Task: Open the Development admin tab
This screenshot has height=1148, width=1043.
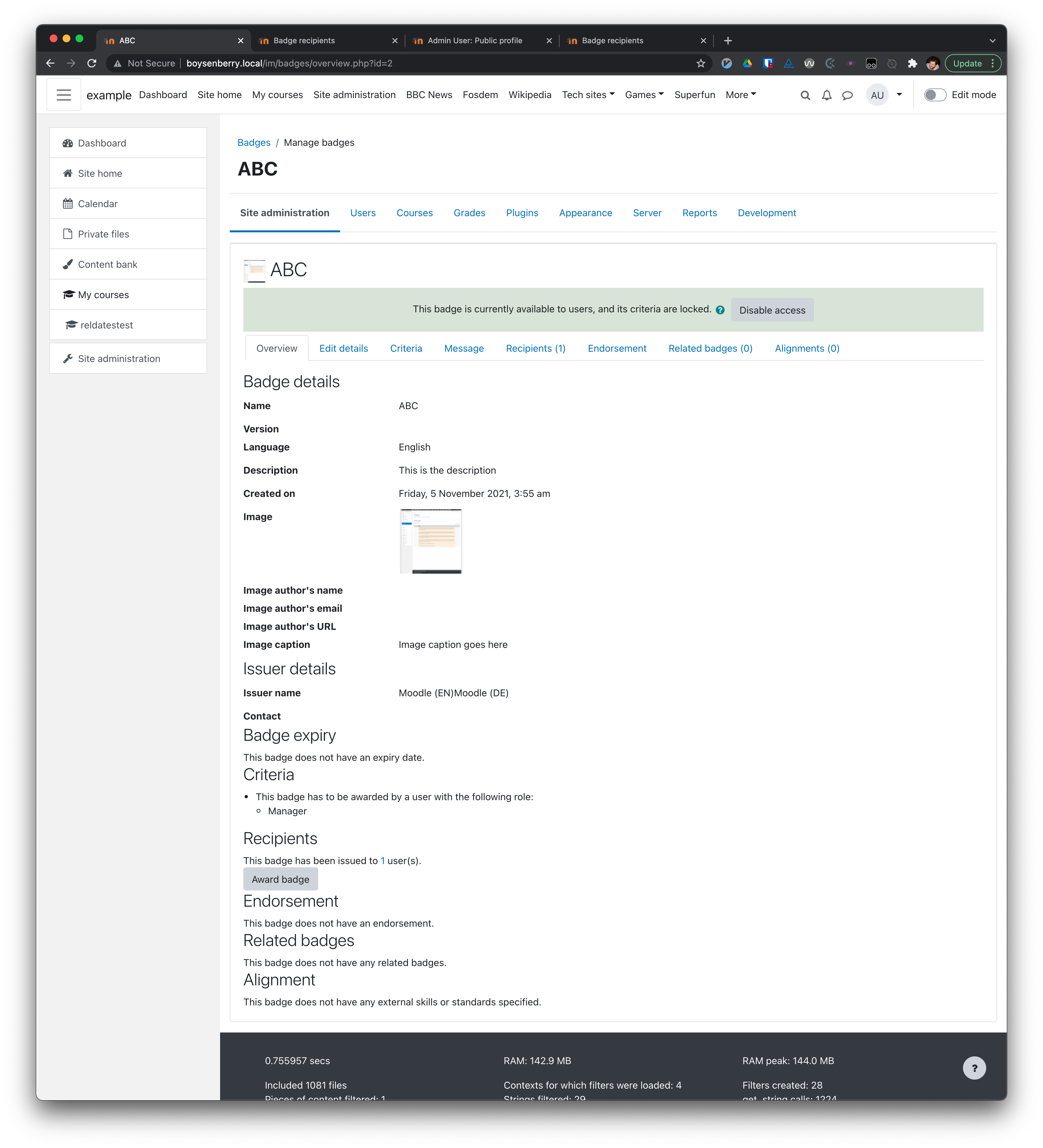Action: point(767,212)
